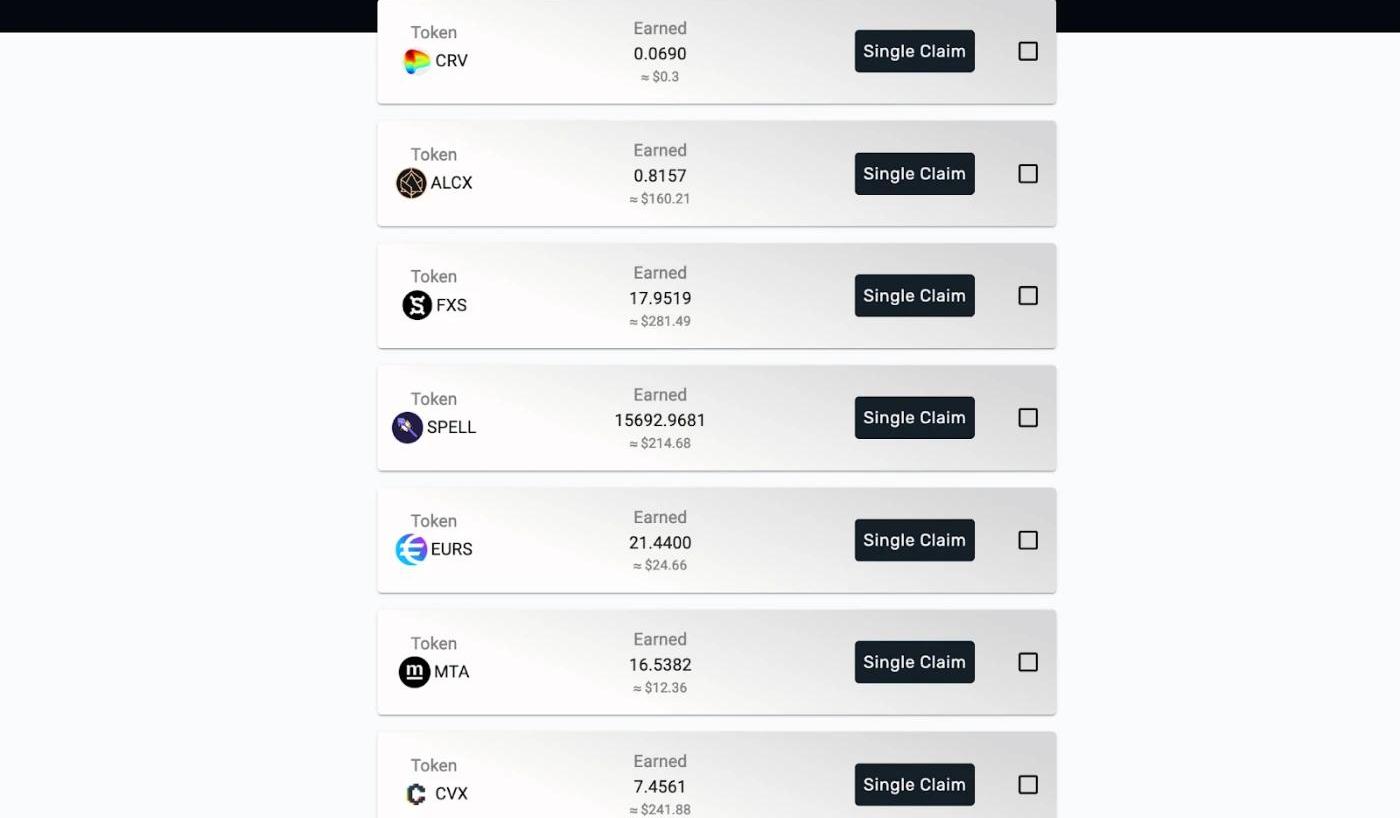Click the CVX earned amount 7.4561
This screenshot has width=1400, height=818.
click(x=660, y=787)
